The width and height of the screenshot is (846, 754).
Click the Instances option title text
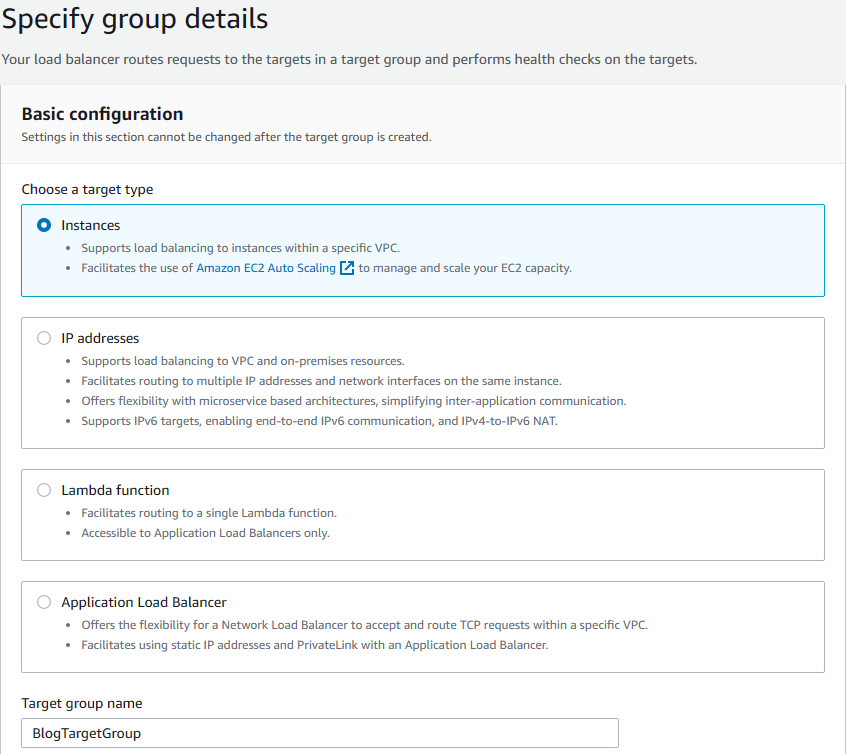91,226
